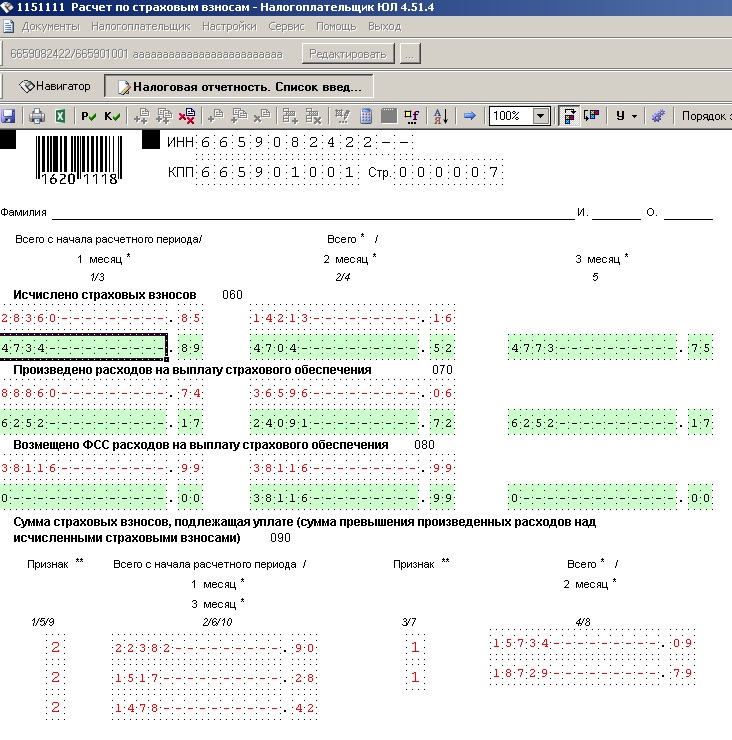Click the green field 4773 under 3 месяц
This screenshot has width=732, height=740.
click(x=591, y=349)
